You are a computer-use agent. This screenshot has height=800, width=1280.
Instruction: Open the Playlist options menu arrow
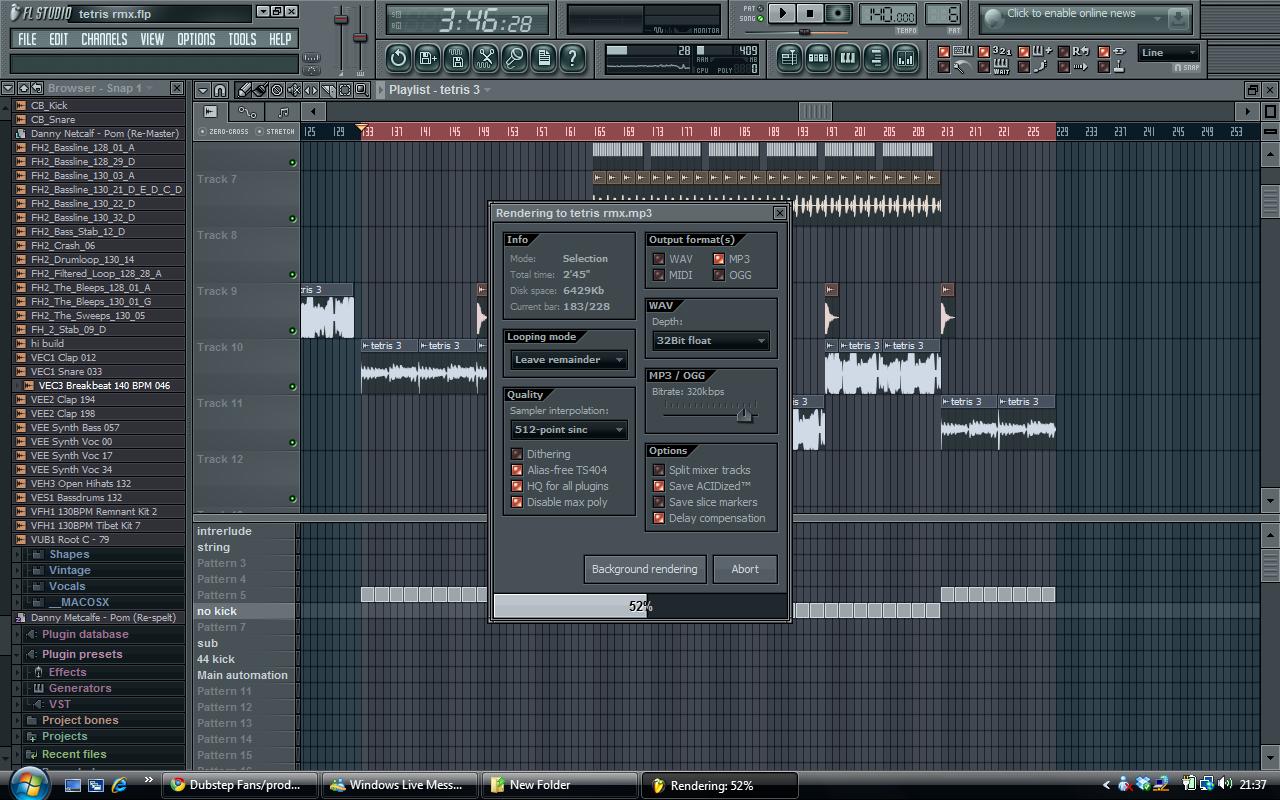[203, 90]
